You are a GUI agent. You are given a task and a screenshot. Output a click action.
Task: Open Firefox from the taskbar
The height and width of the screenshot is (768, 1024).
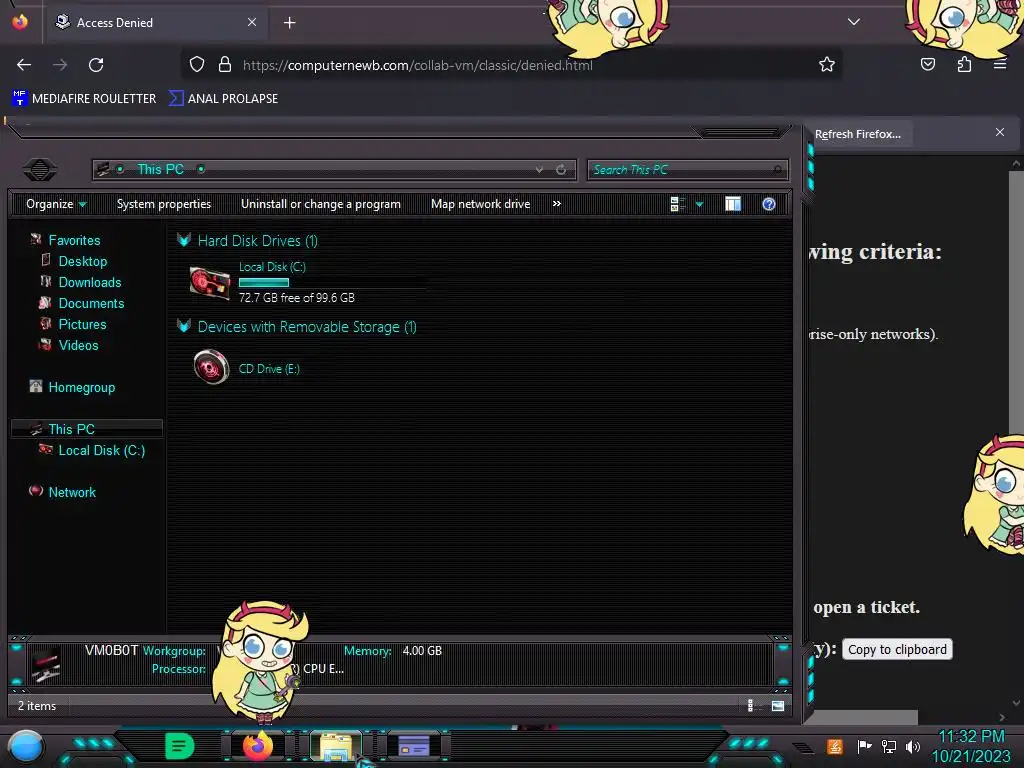pyautogui.click(x=257, y=746)
